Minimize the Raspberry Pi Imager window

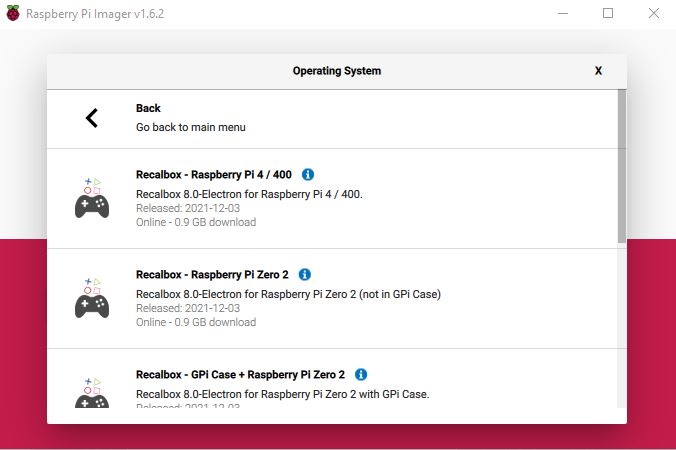[563, 13]
